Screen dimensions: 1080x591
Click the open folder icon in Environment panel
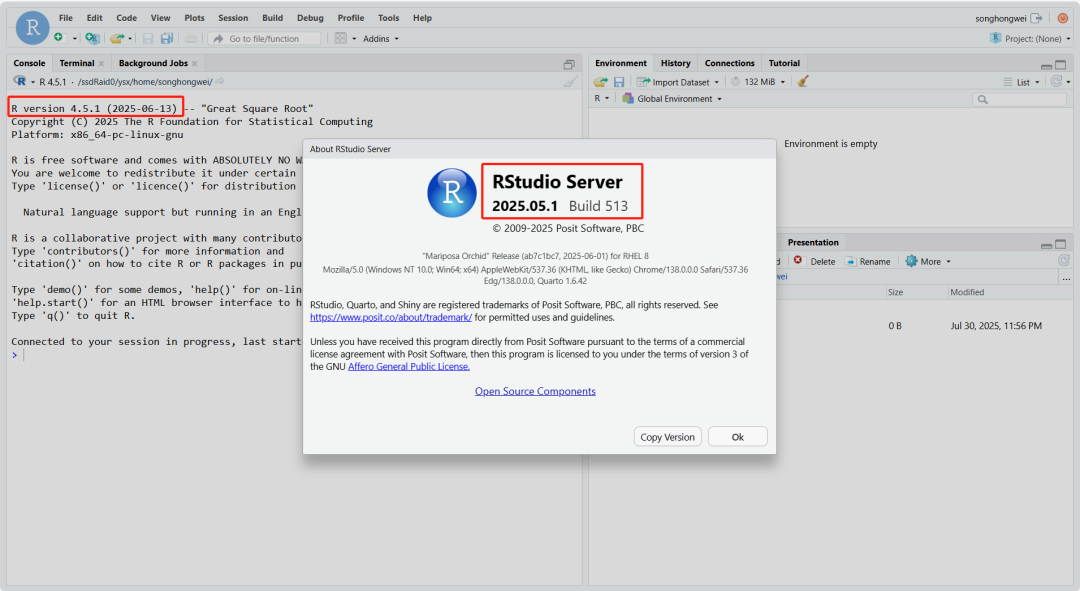(599, 81)
